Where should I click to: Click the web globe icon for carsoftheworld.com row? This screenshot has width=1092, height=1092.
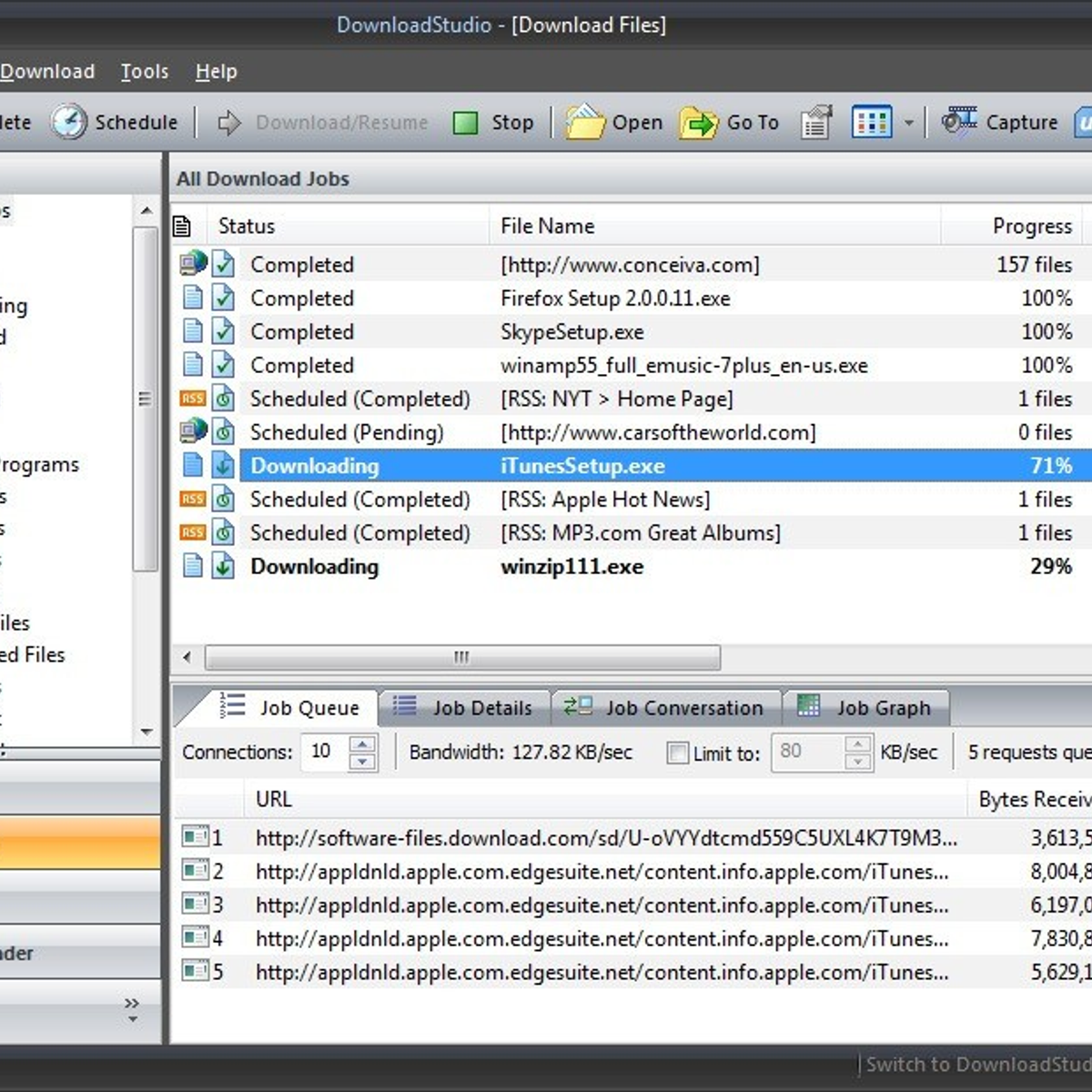tap(193, 430)
